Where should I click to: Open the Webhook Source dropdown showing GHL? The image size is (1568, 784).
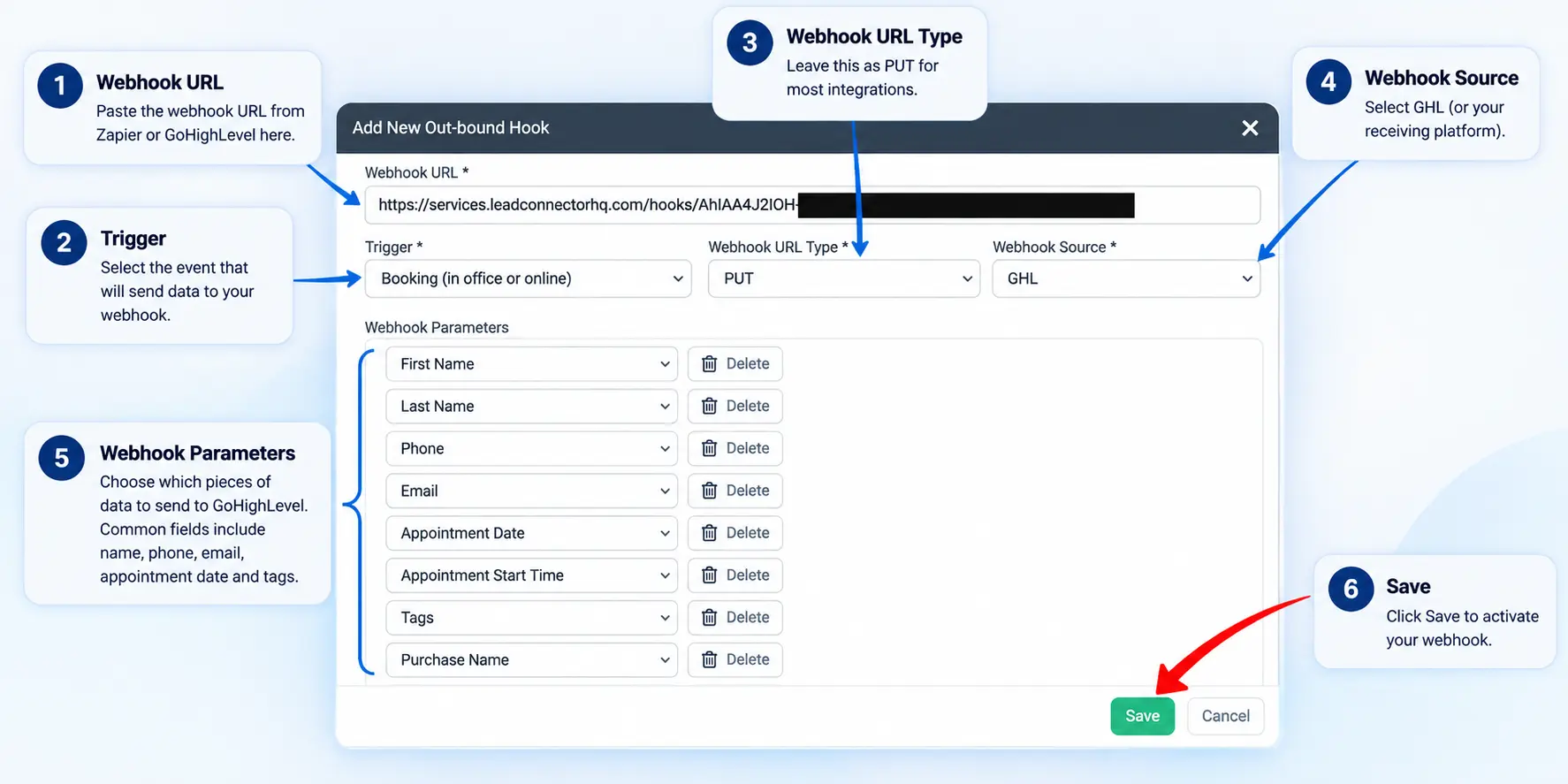point(1126,278)
